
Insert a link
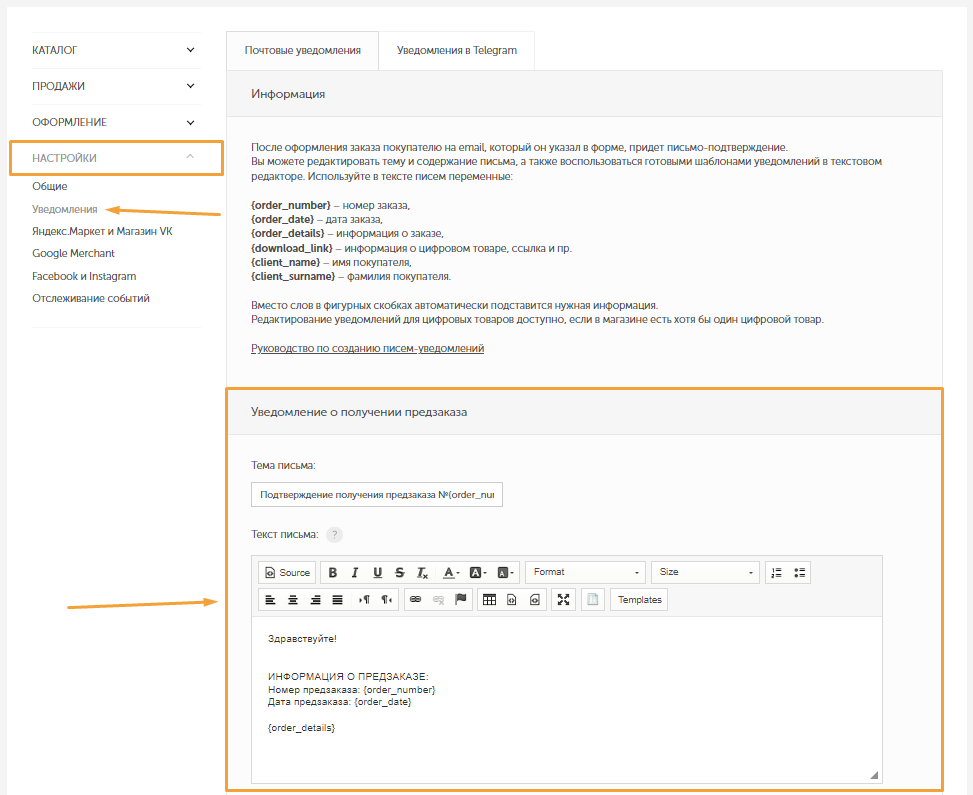(x=416, y=600)
